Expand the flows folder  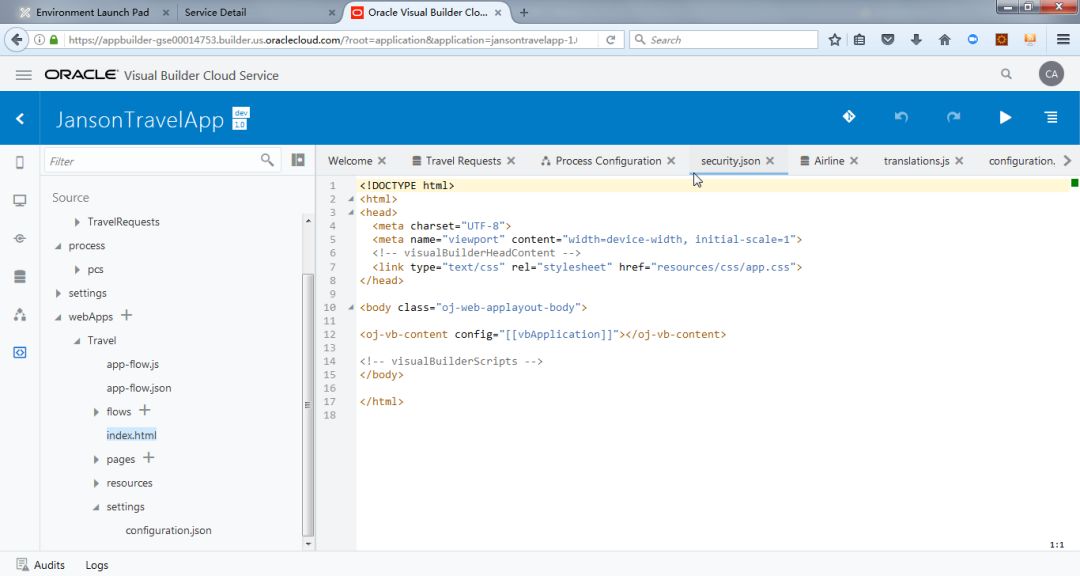[96, 412]
